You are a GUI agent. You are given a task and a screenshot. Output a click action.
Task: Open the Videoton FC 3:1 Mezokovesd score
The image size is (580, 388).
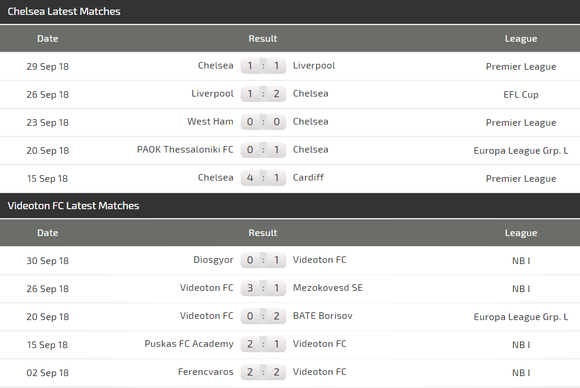[263, 288]
